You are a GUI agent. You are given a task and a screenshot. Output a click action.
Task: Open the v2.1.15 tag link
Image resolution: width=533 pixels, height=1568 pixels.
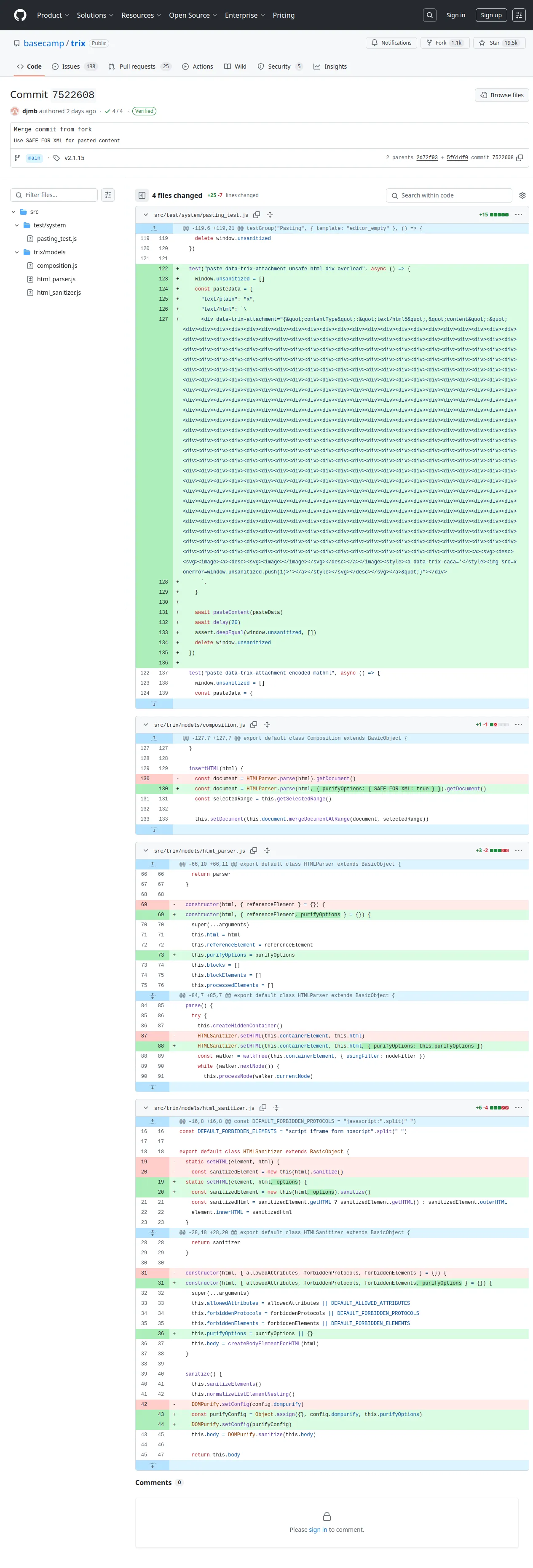74,157
